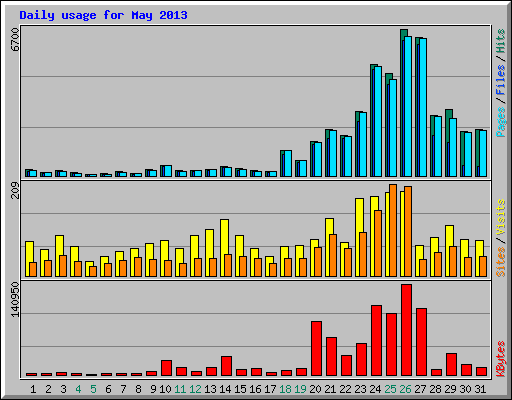Click the 140950 KBytes axis value

15,299
